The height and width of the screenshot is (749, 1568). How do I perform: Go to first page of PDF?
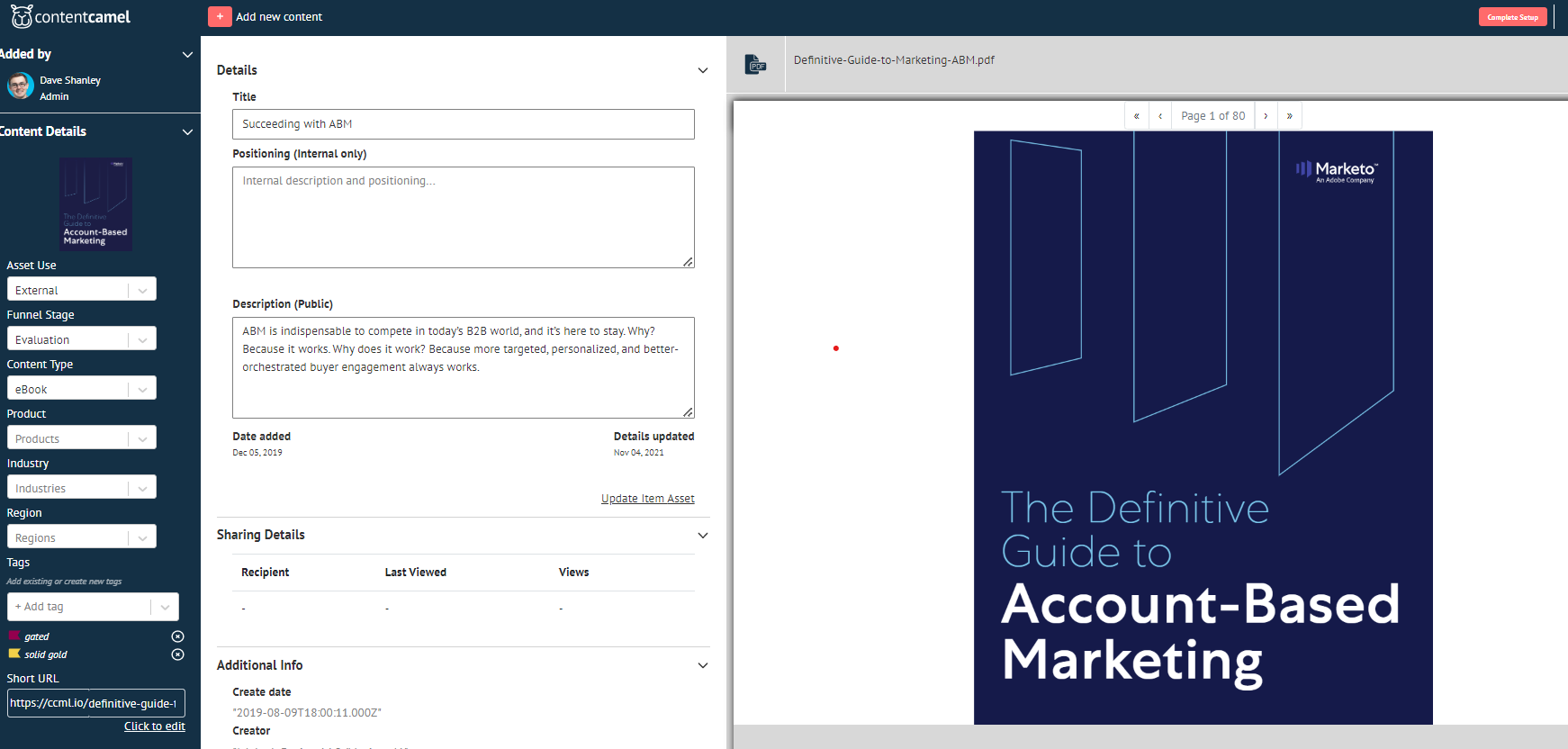[1136, 116]
